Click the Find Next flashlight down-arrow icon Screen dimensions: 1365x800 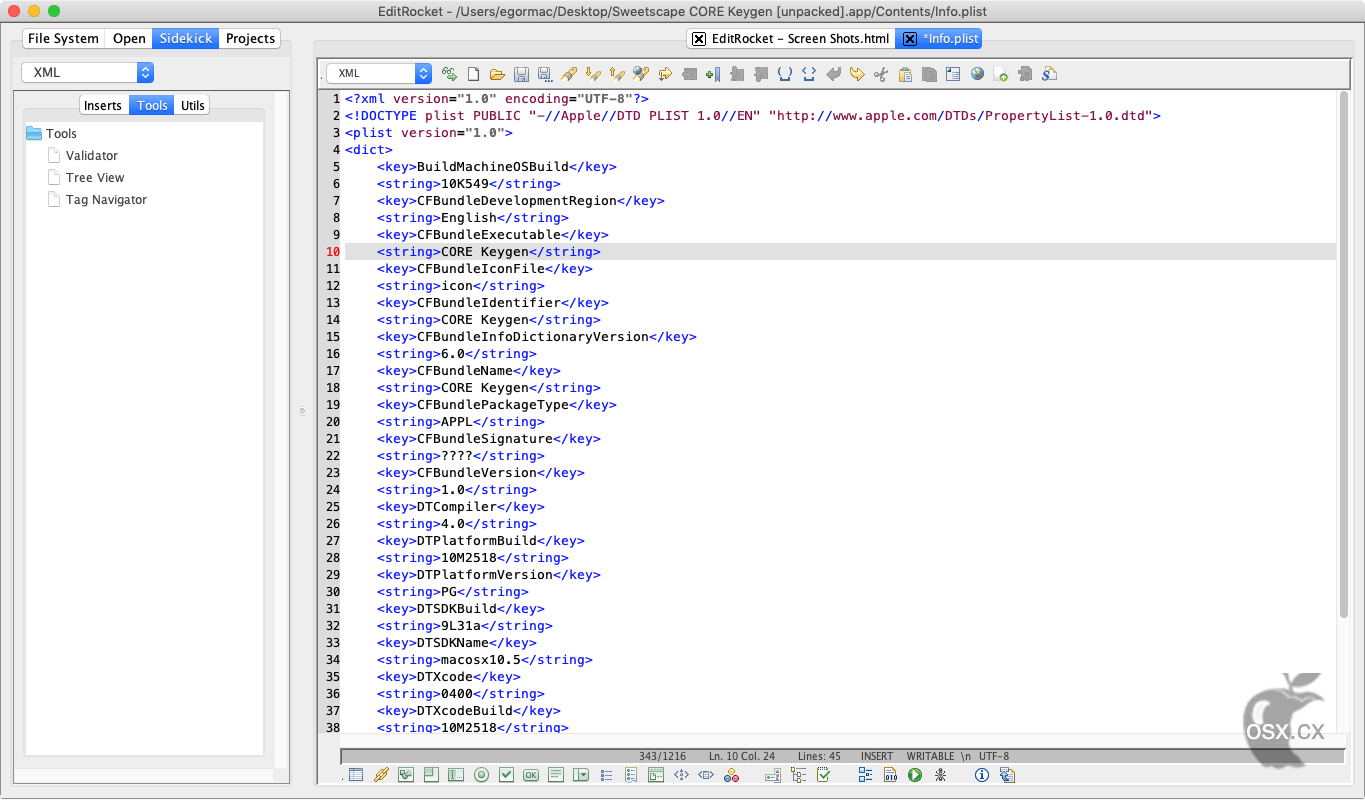click(x=593, y=74)
